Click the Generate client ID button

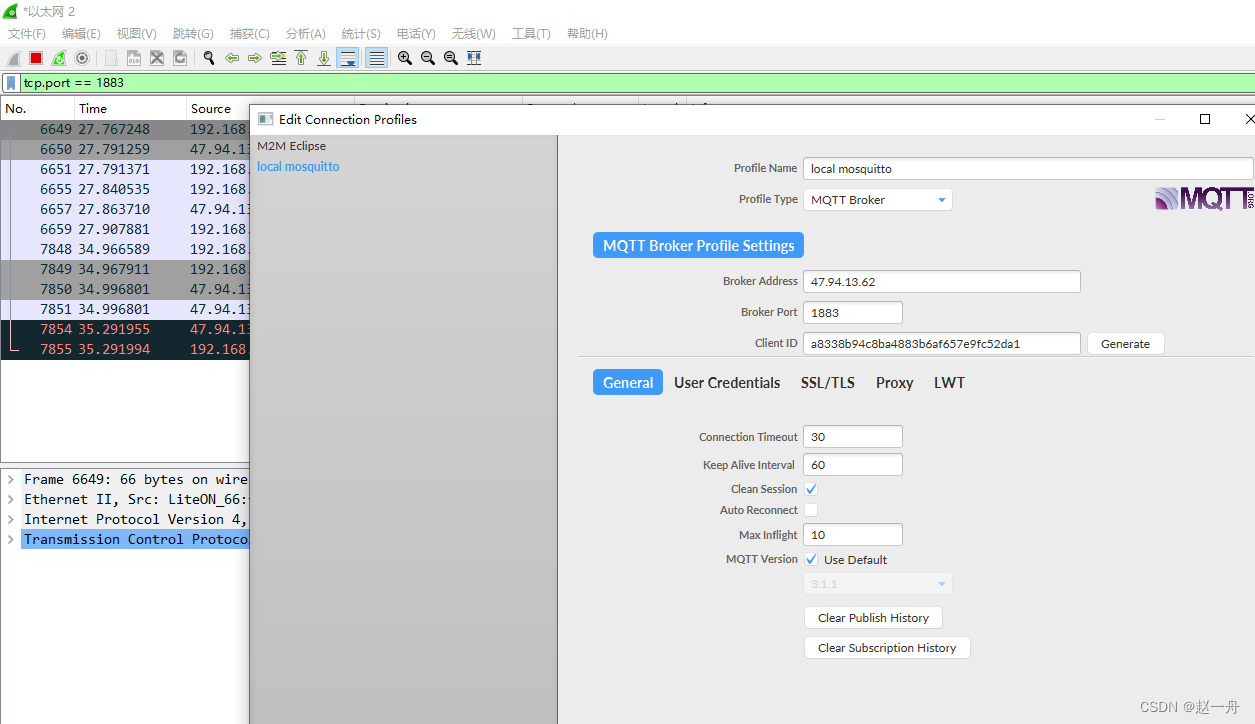1126,344
